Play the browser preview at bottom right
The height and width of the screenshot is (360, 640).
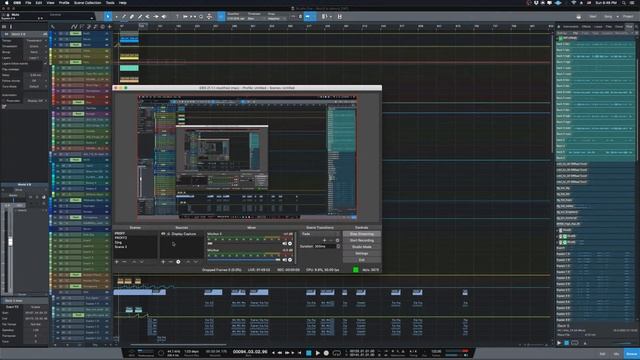click(559, 343)
